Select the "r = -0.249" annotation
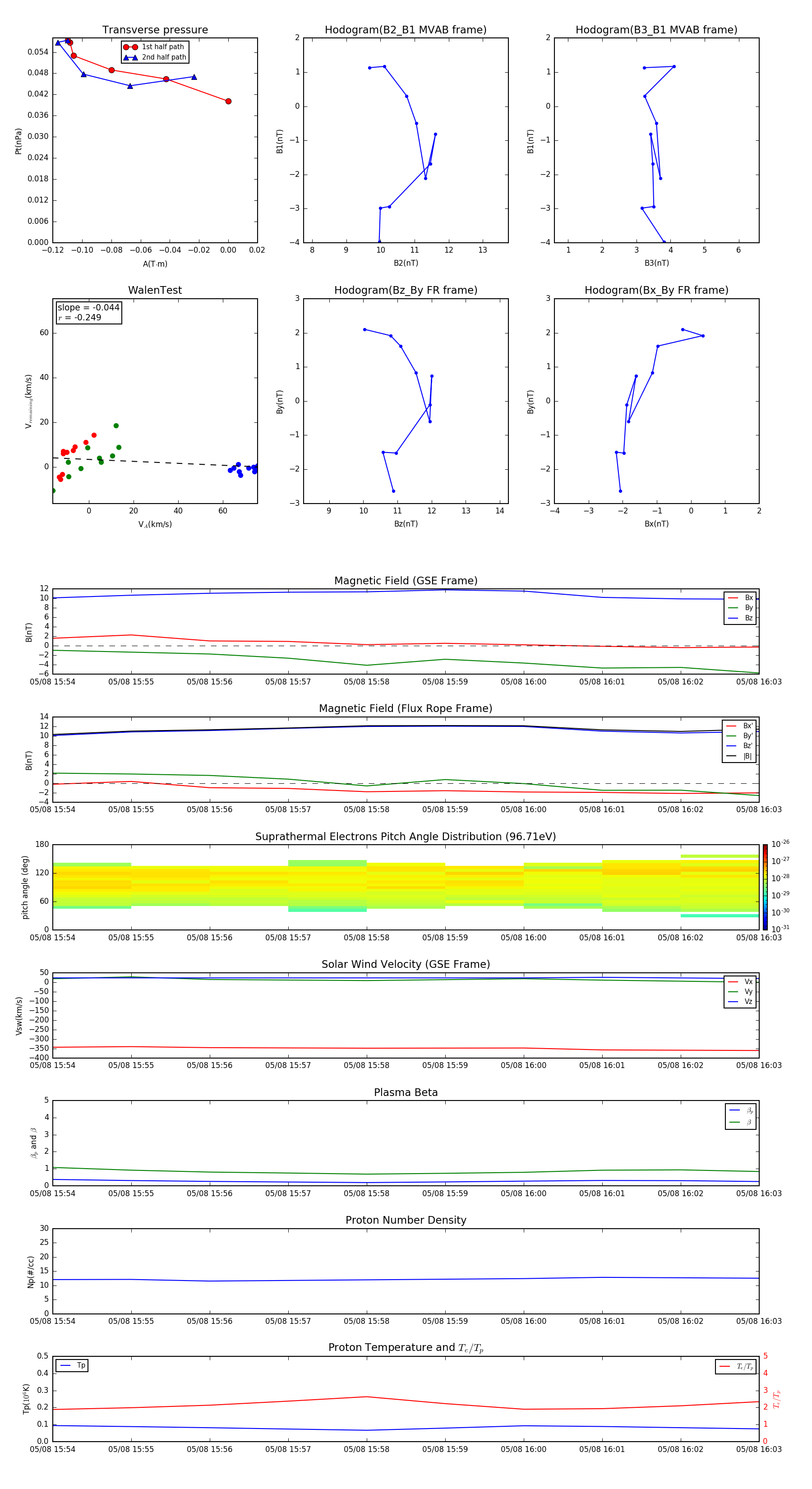 coord(80,317)
